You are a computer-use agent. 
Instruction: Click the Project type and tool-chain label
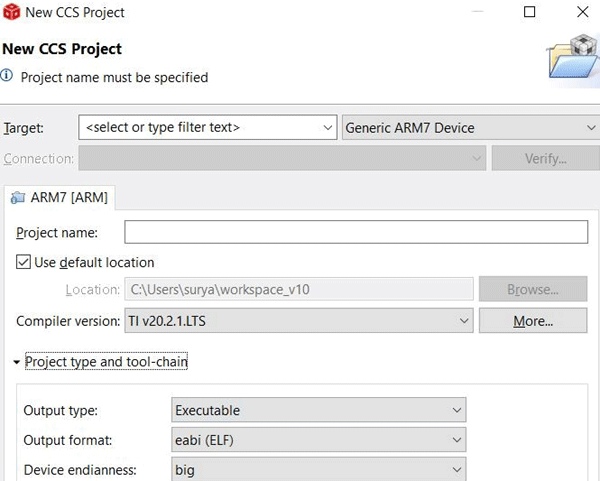coord(106,362)
